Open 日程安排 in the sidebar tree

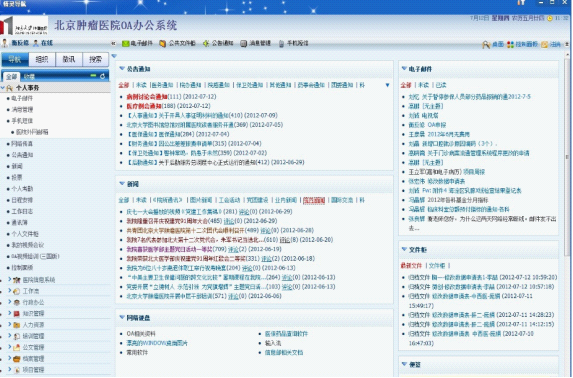22,200
